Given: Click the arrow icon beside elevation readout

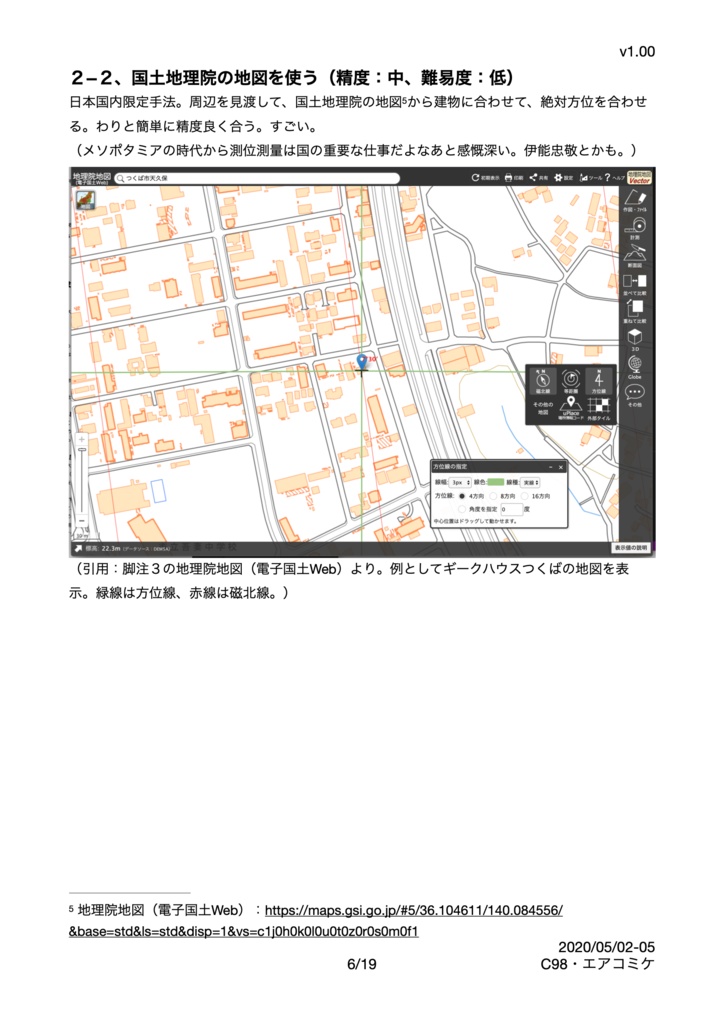Looking at the screenshot, I should [x=78, y=549].
